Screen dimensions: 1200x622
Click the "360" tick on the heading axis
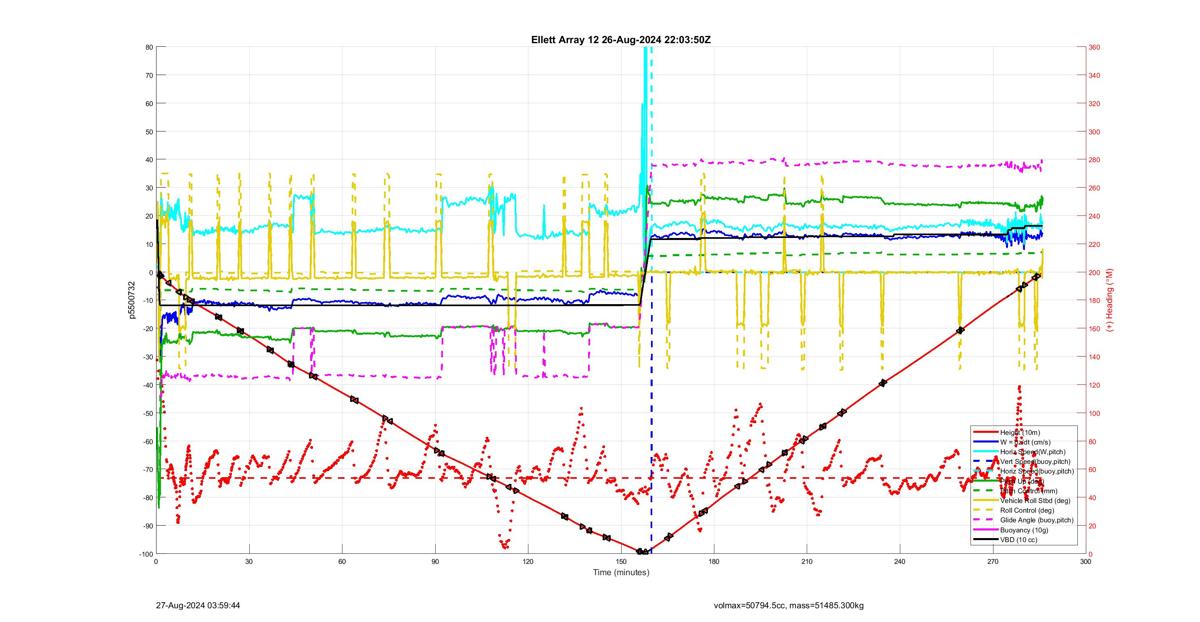pyautogui.click(x=1095, y=47)
